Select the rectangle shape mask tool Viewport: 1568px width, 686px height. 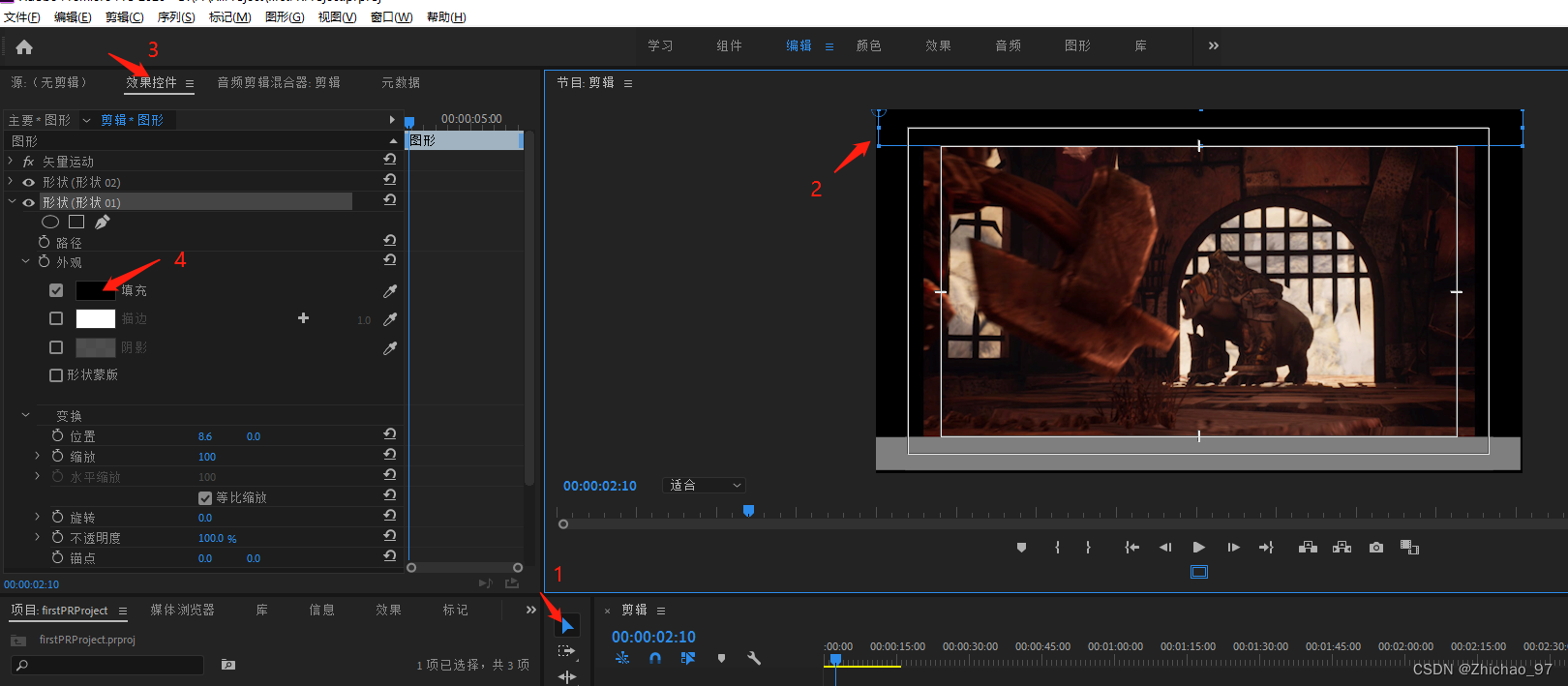[76, 222]
